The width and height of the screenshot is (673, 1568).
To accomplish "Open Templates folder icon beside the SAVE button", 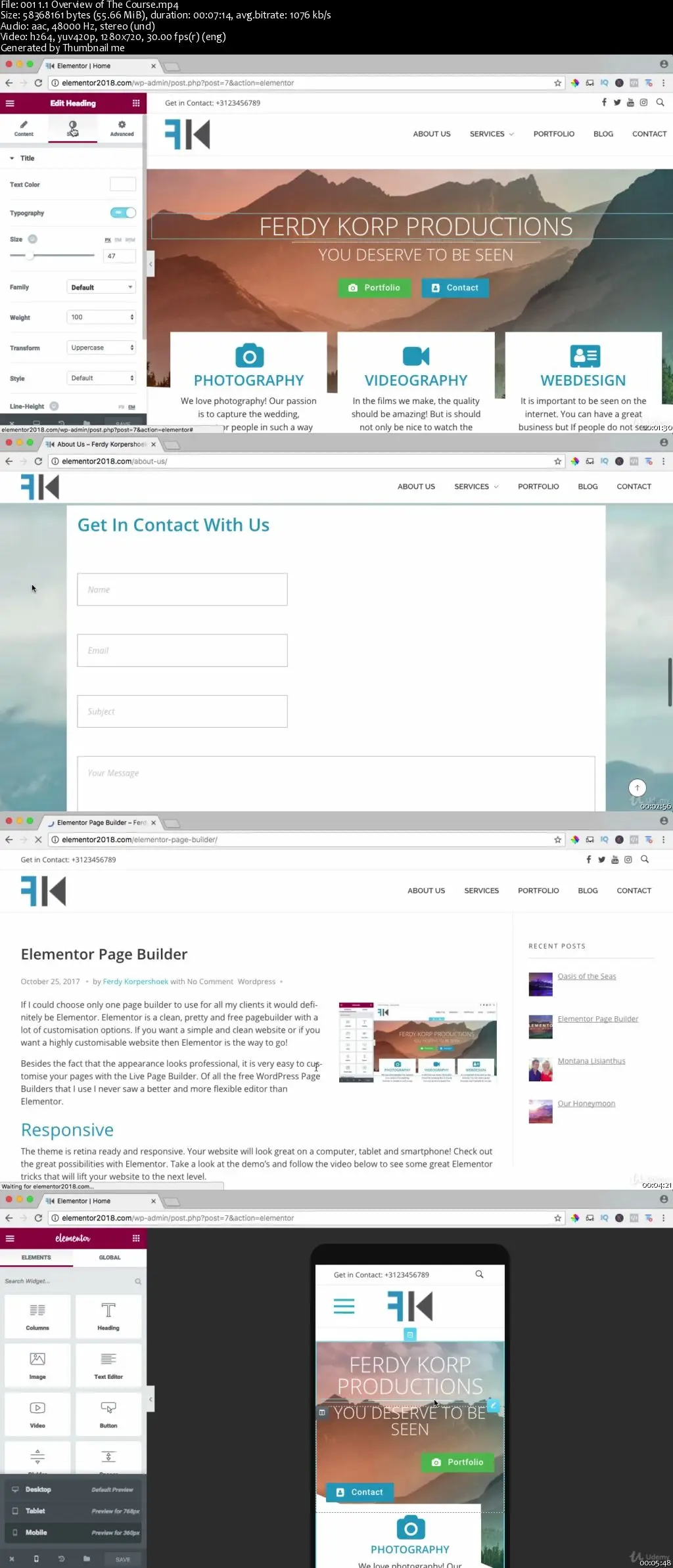I will tap(87, 1558).
